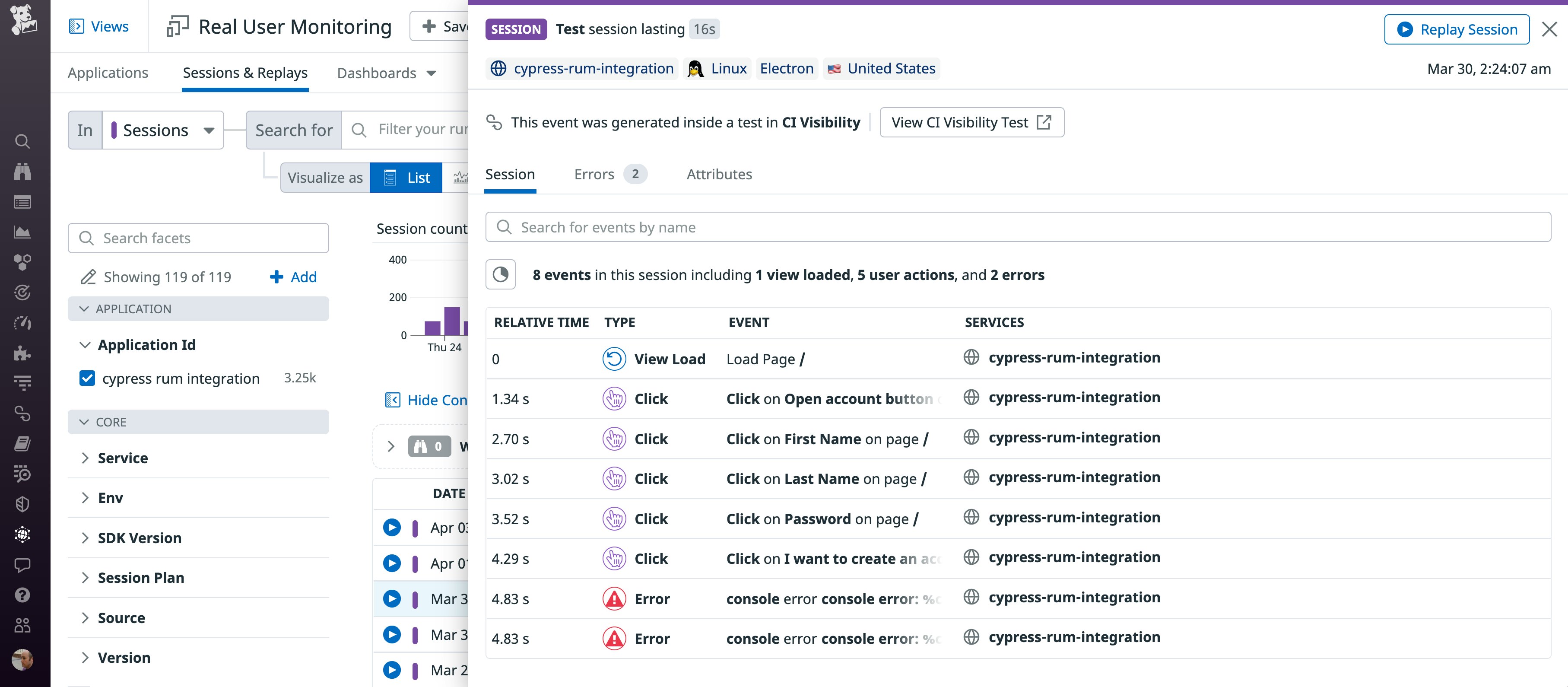Click the external-link icon beside CI Visibility Test

[x=1044, y=122]
